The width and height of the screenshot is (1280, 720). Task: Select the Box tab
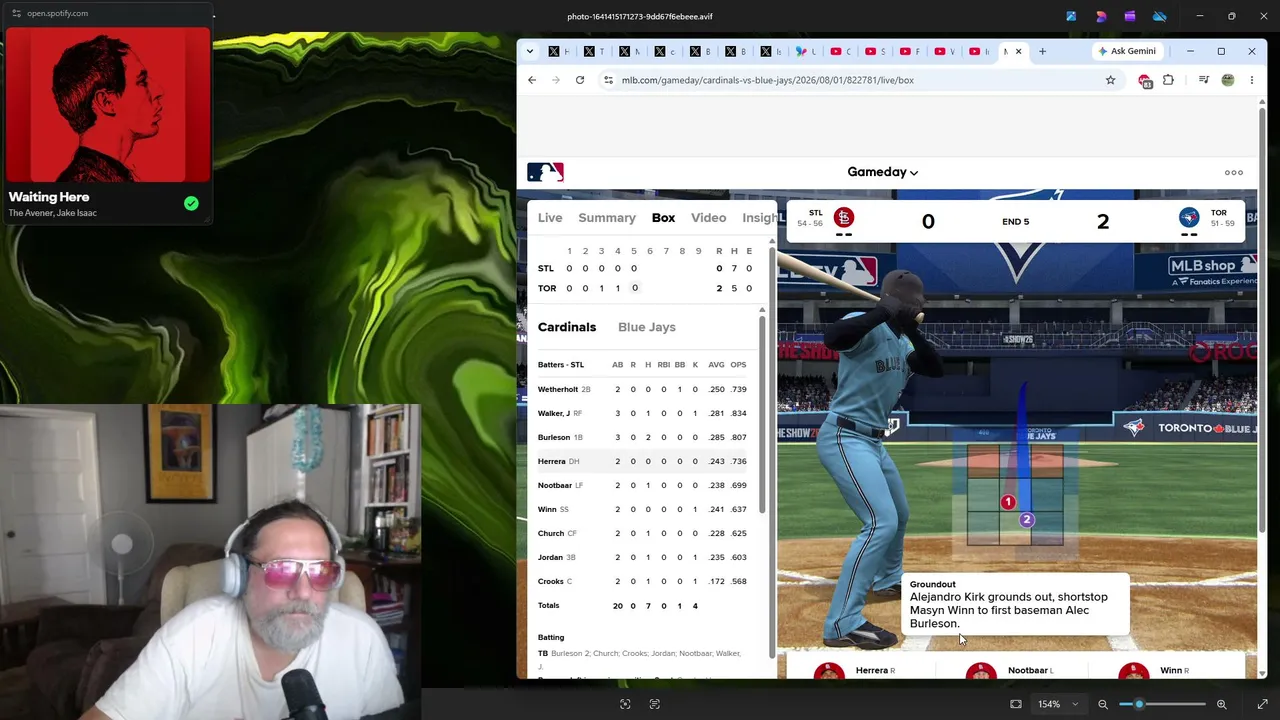(663, 218)
